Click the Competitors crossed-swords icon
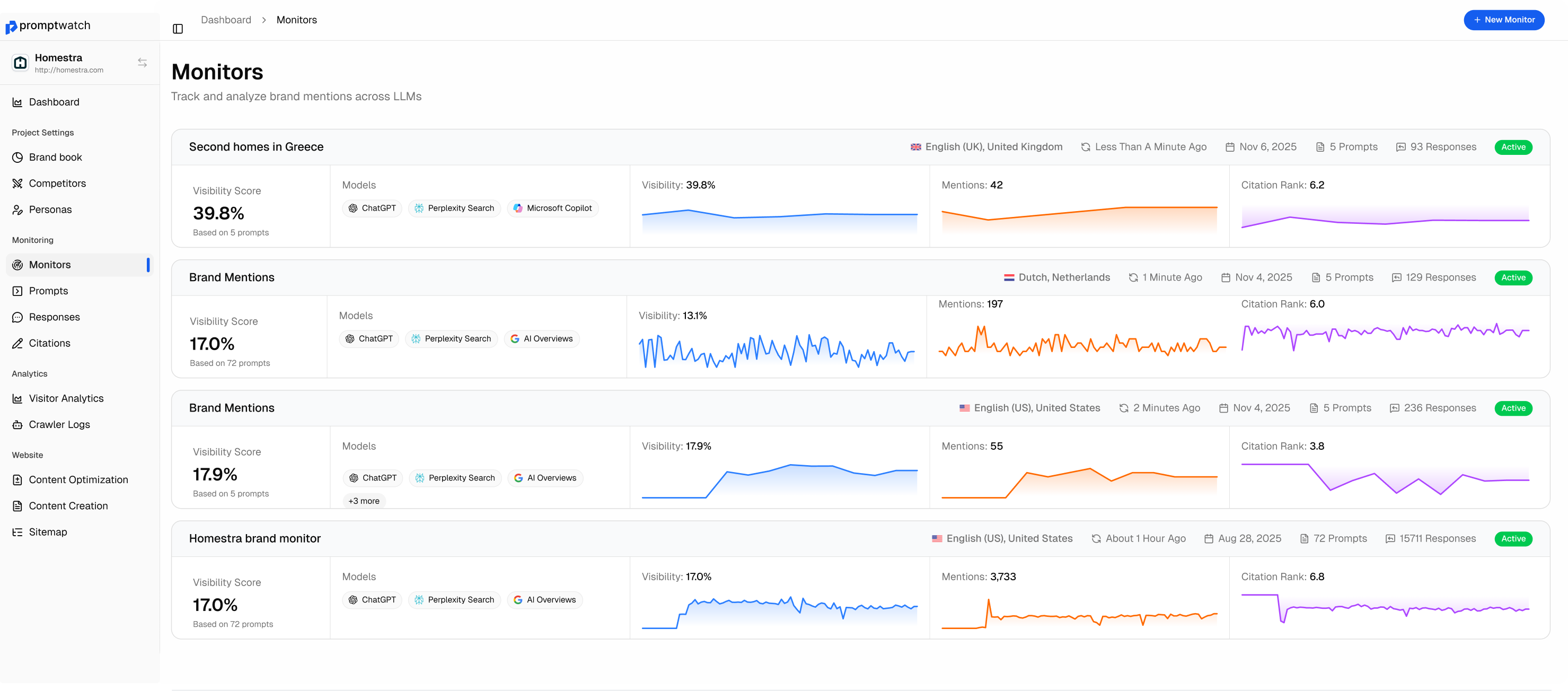This screenshot has height=698, width=1568. (17, 184)
